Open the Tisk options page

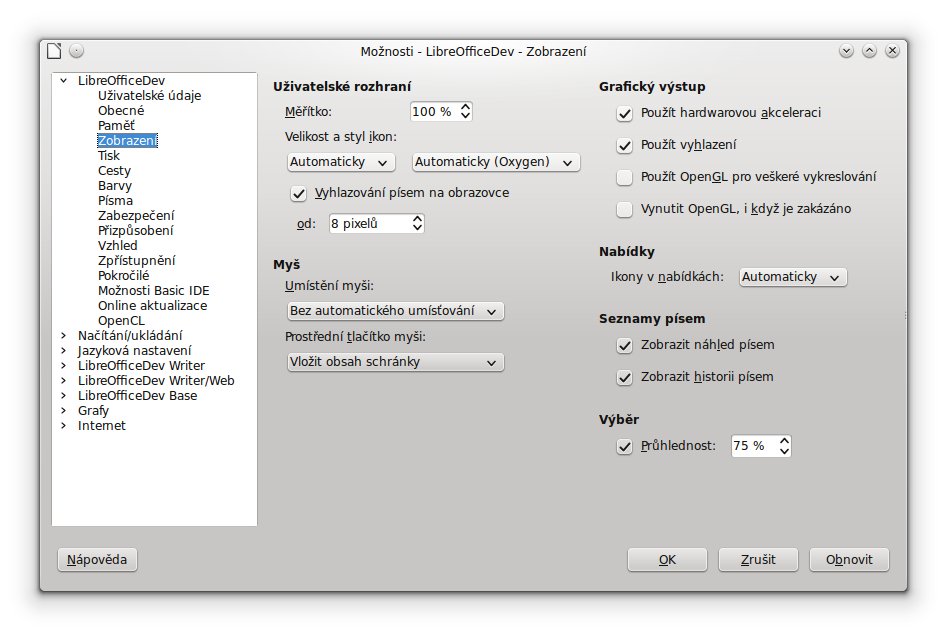109,156
